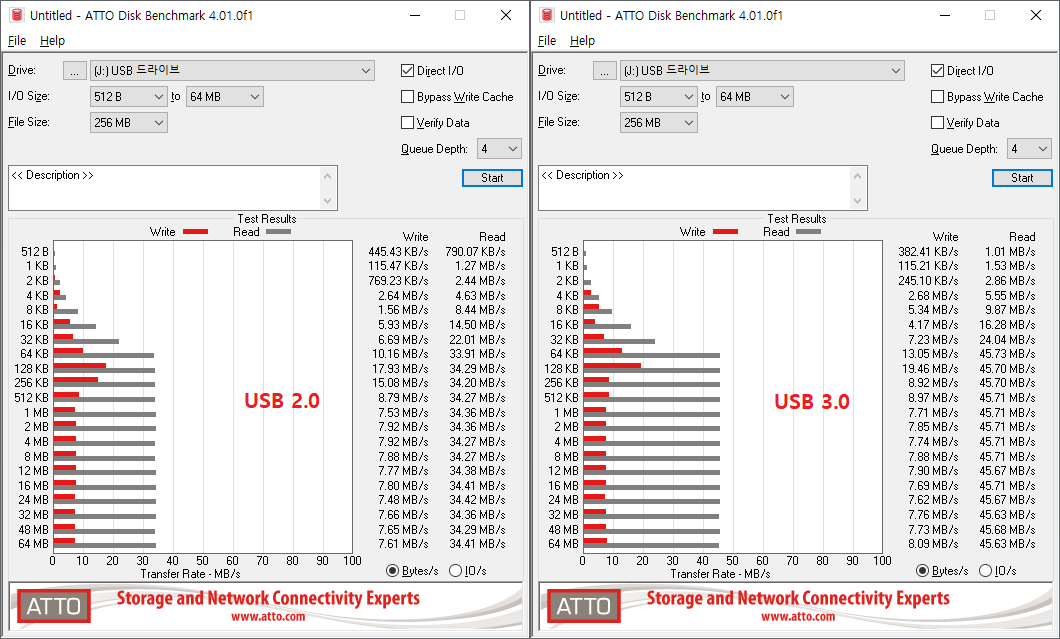Click 382.41 KB/s write value in right window

(x=928, y=252)
